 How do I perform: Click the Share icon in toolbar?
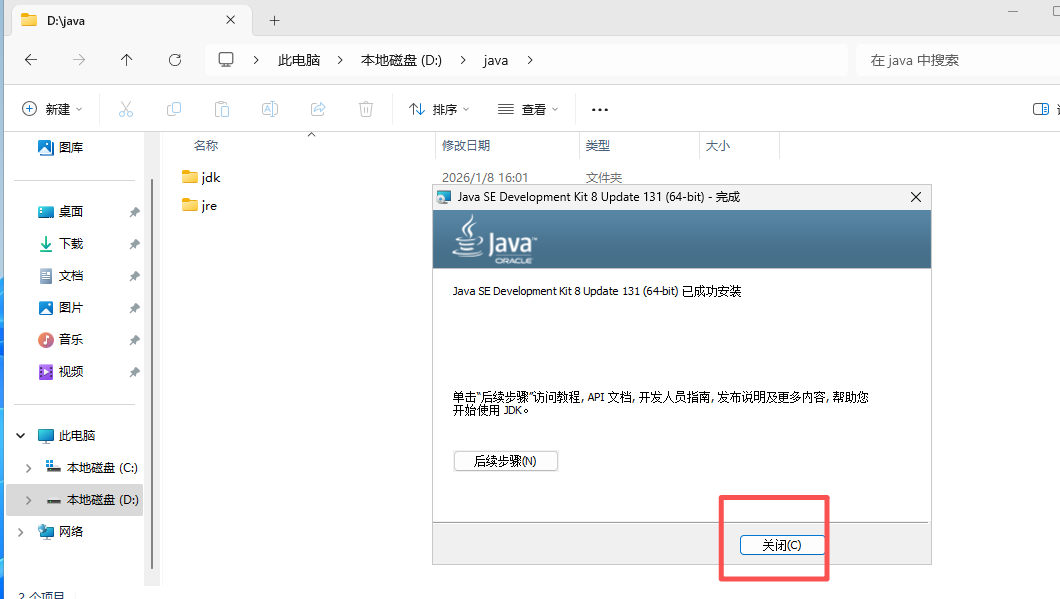click(318, 109)
